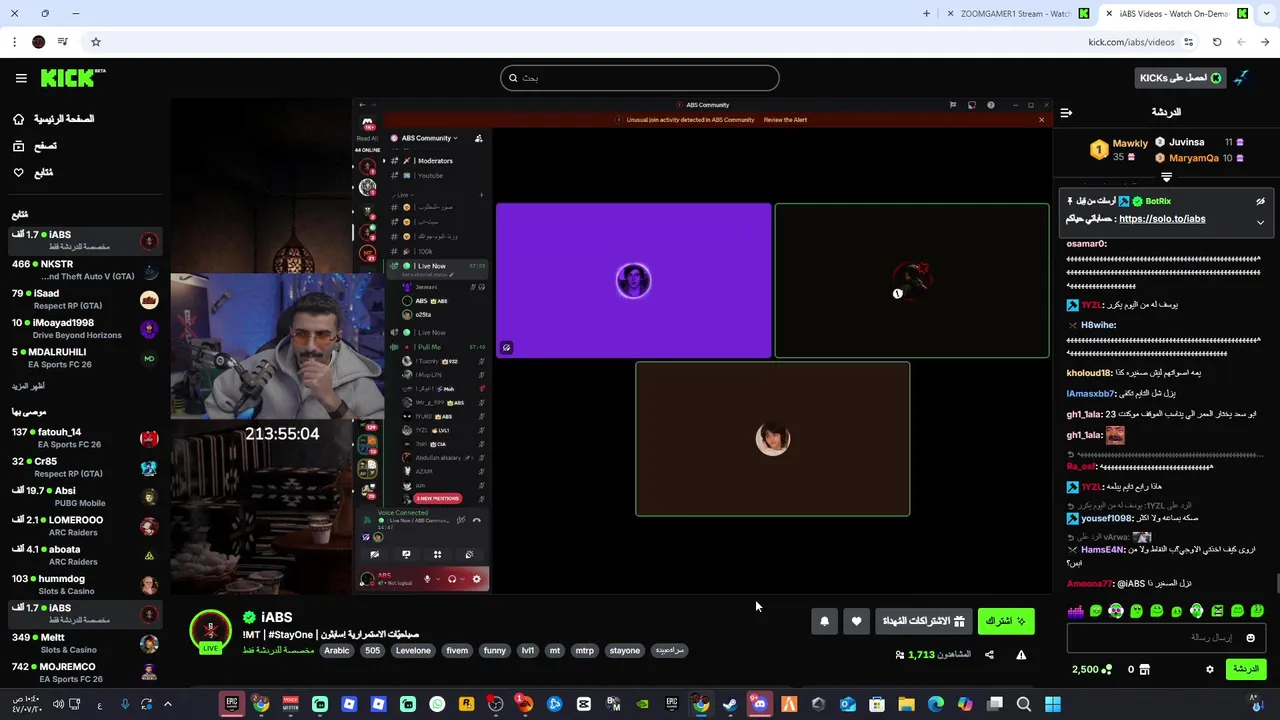Screen dimensions: 1280x720
Task: Hide the pinned BotRix message
Action: pyautogui.click(x=1260, y=201)
